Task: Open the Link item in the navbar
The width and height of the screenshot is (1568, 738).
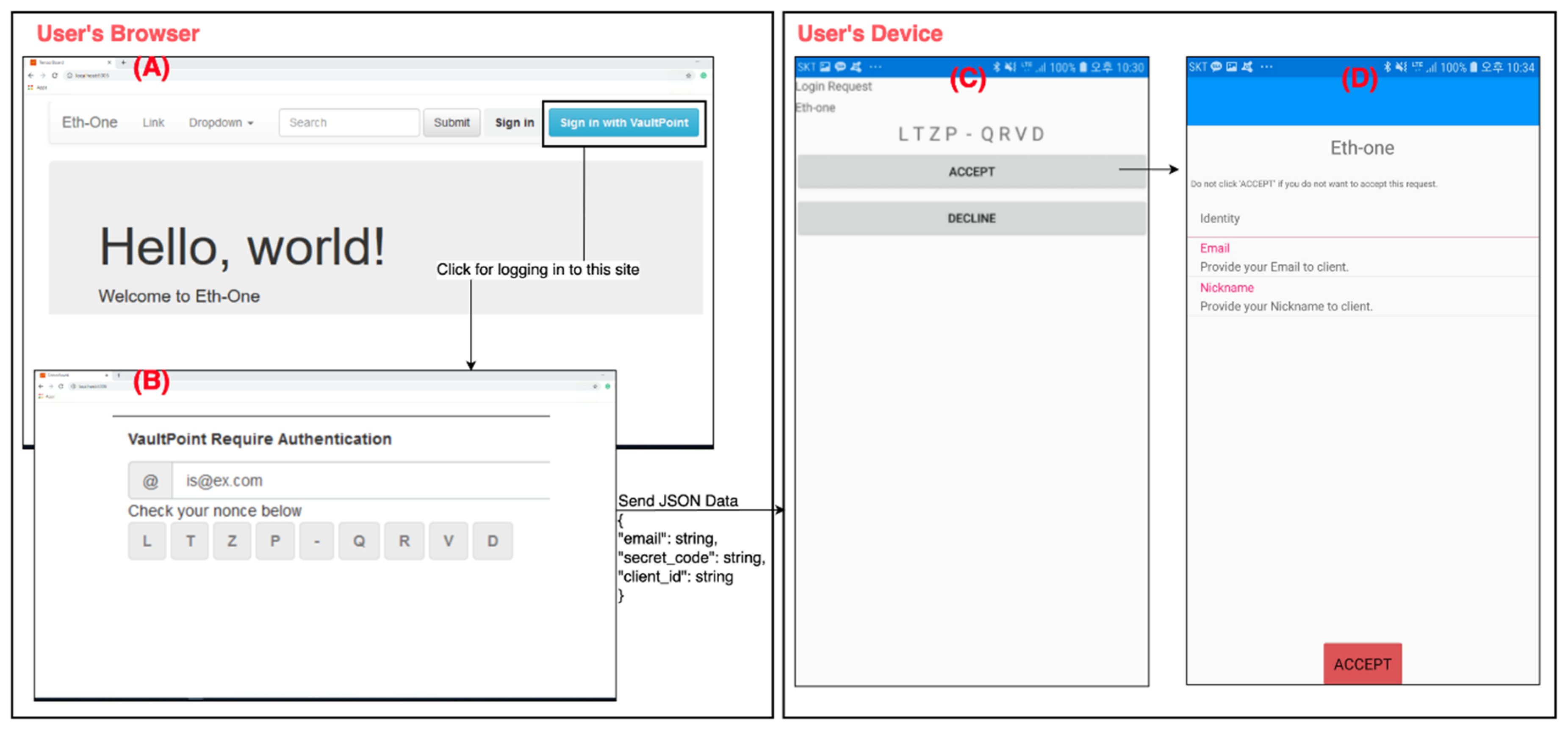Action: tap(153, 123)
